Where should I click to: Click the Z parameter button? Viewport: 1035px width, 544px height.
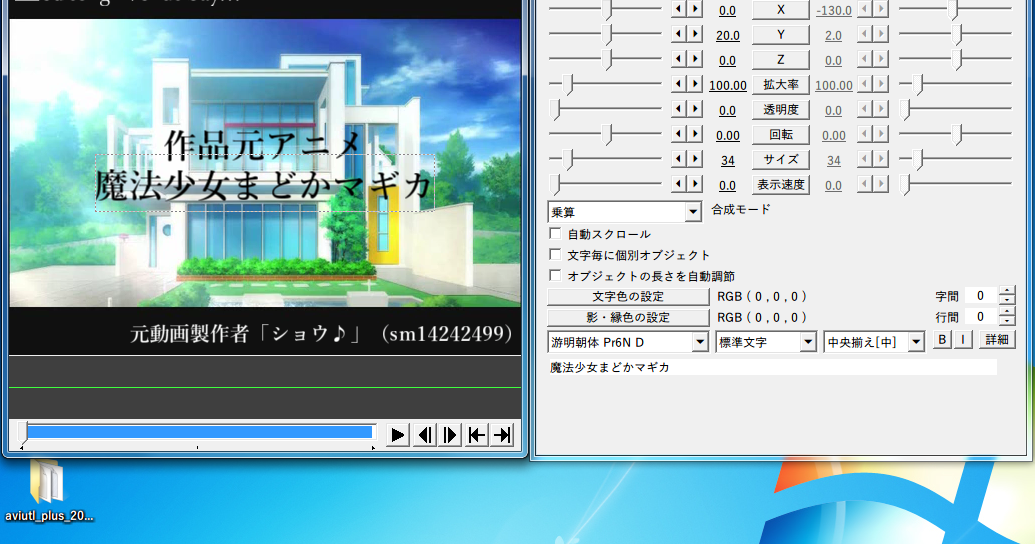(x=781, y=59)
